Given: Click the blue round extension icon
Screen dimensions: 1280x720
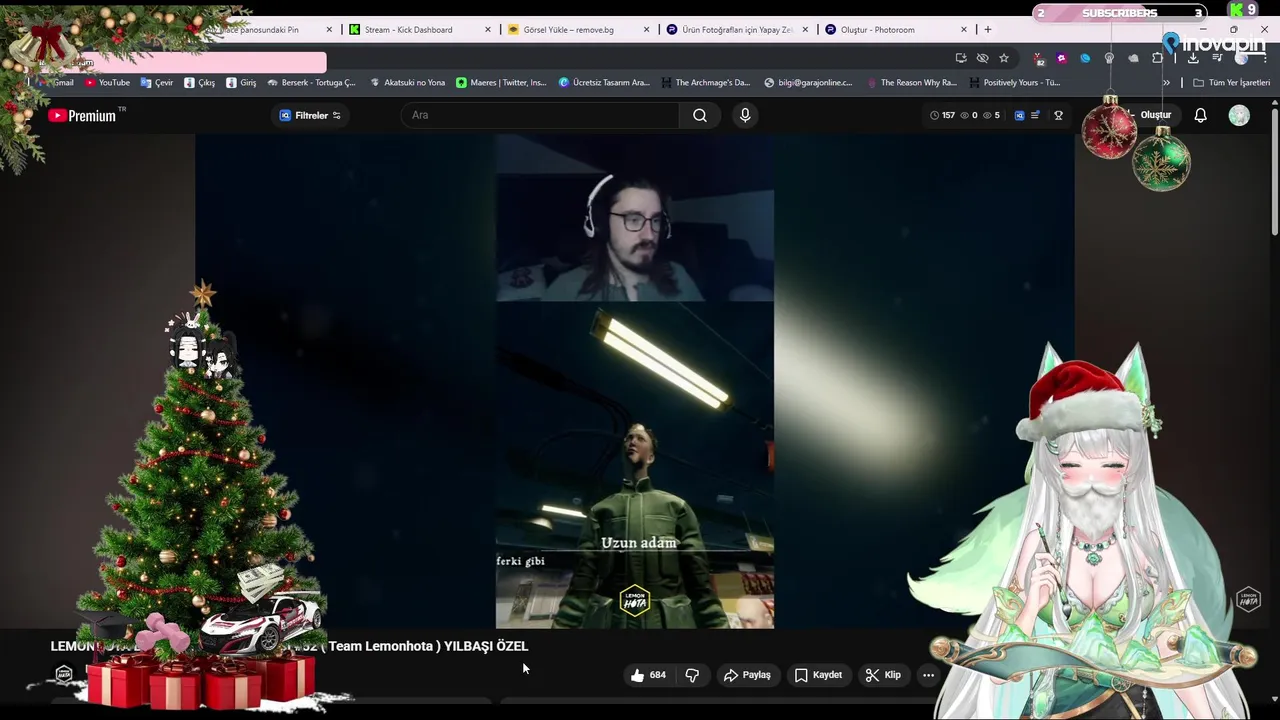Looking at the screenshot, I should click(1085, 58).
